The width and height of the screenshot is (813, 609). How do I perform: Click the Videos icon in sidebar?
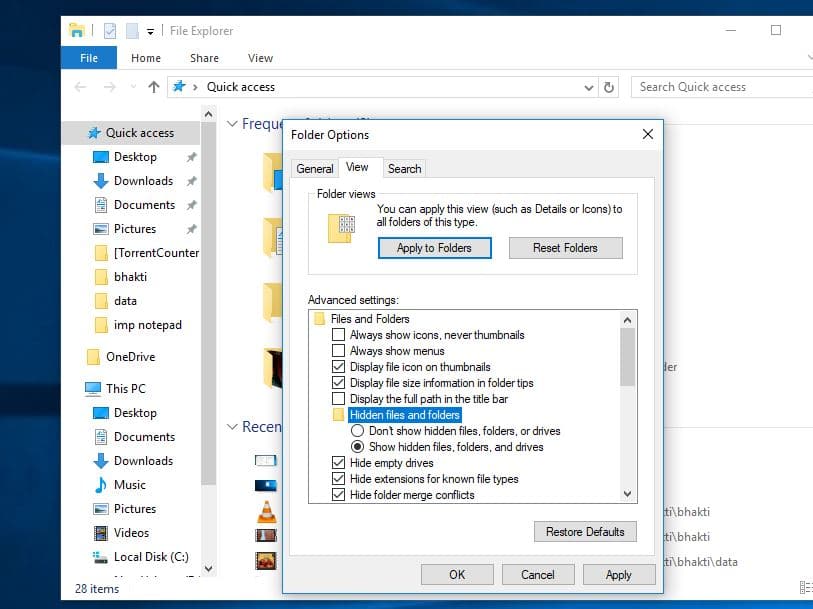100,533
